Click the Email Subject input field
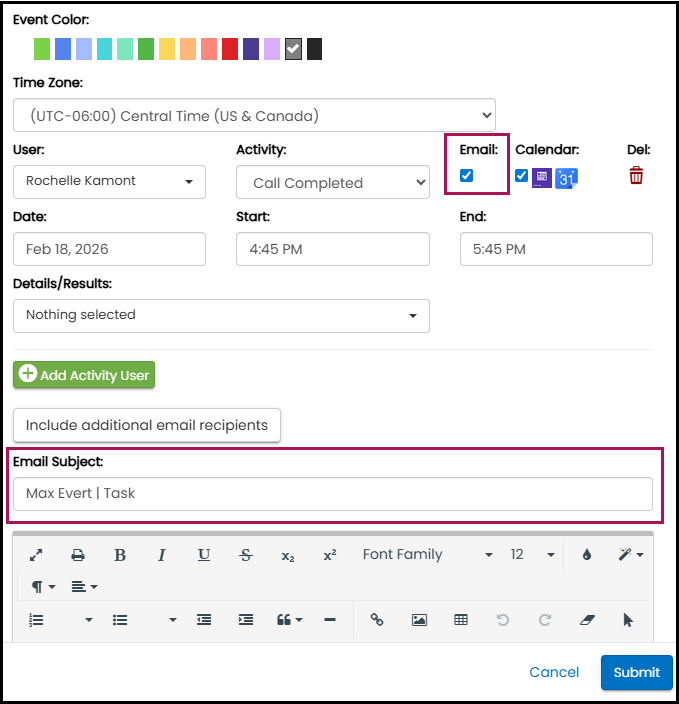 pos(333,494)
